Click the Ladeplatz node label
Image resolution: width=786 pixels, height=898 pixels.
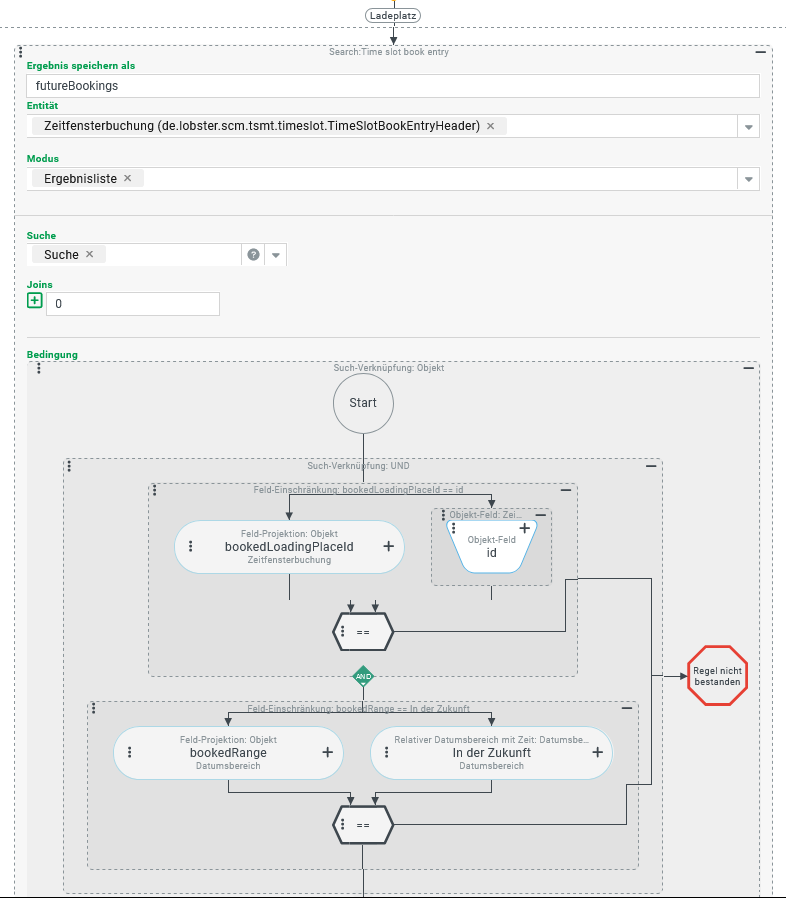coord(393,15)
